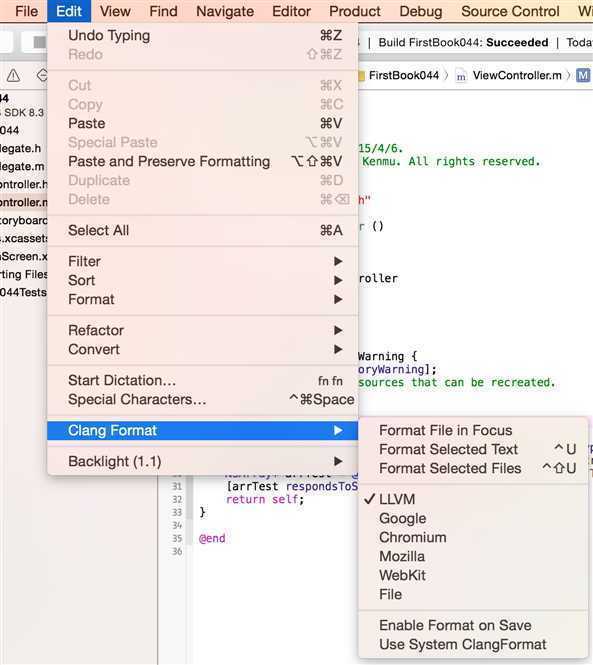The image size is (593, 665).
Task: Click the 'return self;' code line
Action: point(265,500)
